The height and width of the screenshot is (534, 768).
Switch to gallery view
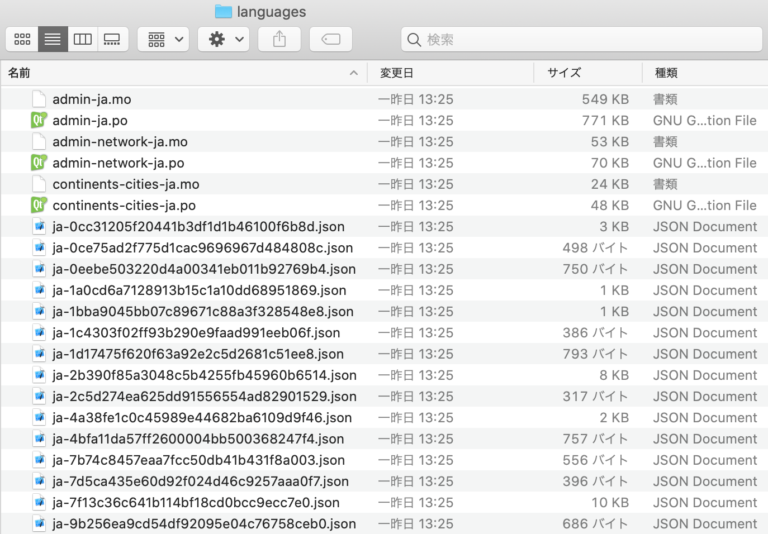(x=112, y=39)
